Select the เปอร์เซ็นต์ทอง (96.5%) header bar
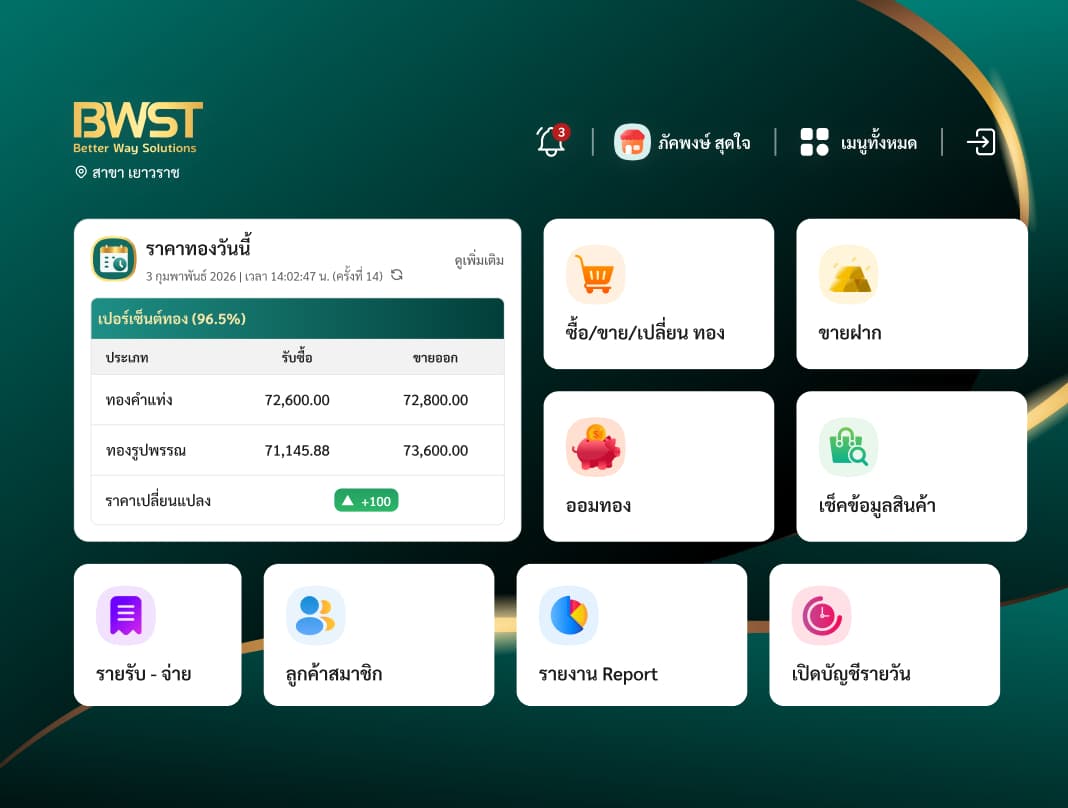The image size is (1068, 808). point(298,318)
